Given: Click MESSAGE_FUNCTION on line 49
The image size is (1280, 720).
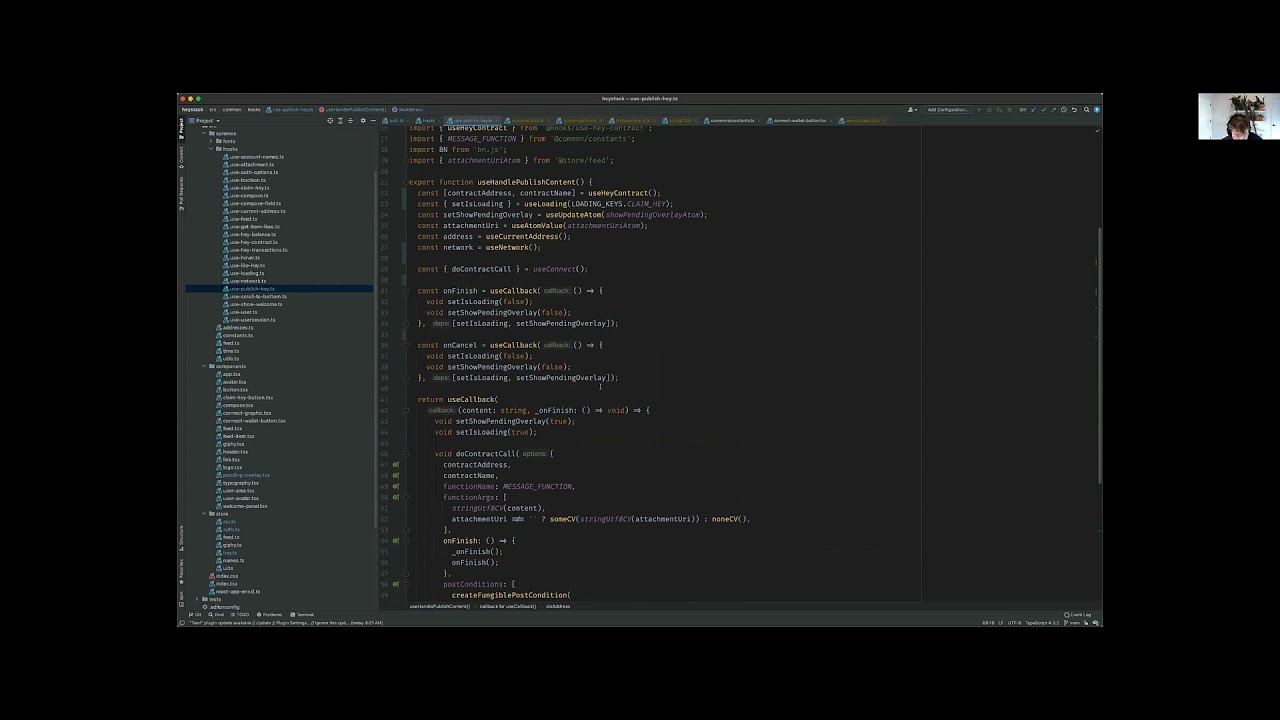Looking at the screenshot, I should tap(538, 487).
